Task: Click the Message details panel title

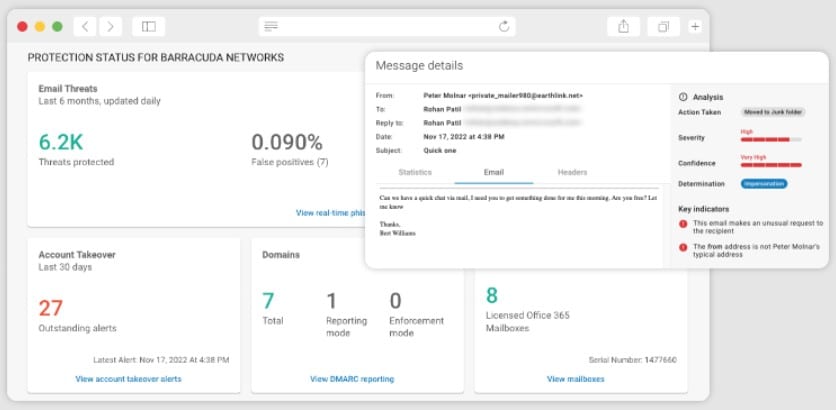Action: click(419, 66)
